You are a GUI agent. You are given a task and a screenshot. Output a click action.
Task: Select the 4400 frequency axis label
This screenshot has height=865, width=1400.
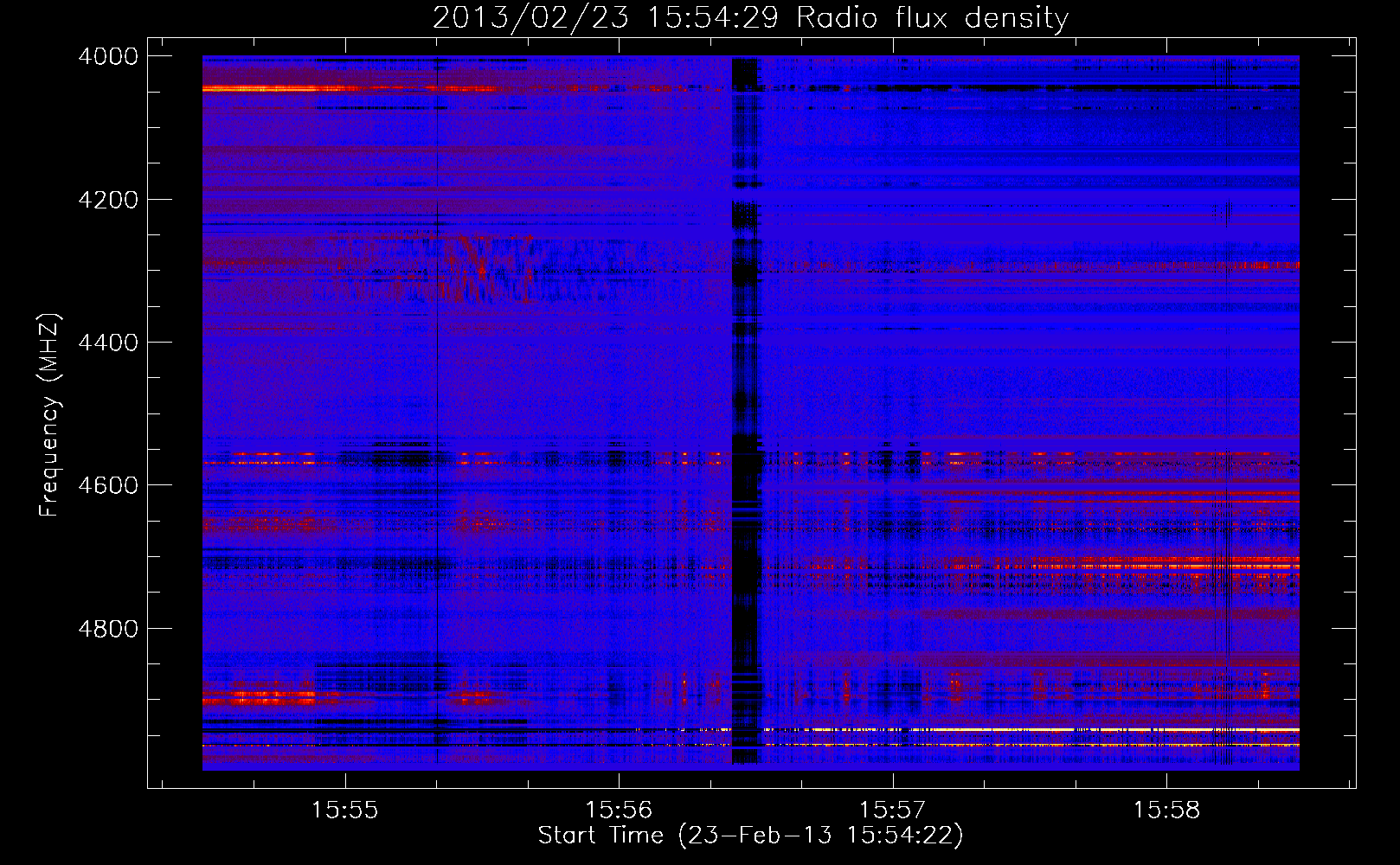point(108,343)
